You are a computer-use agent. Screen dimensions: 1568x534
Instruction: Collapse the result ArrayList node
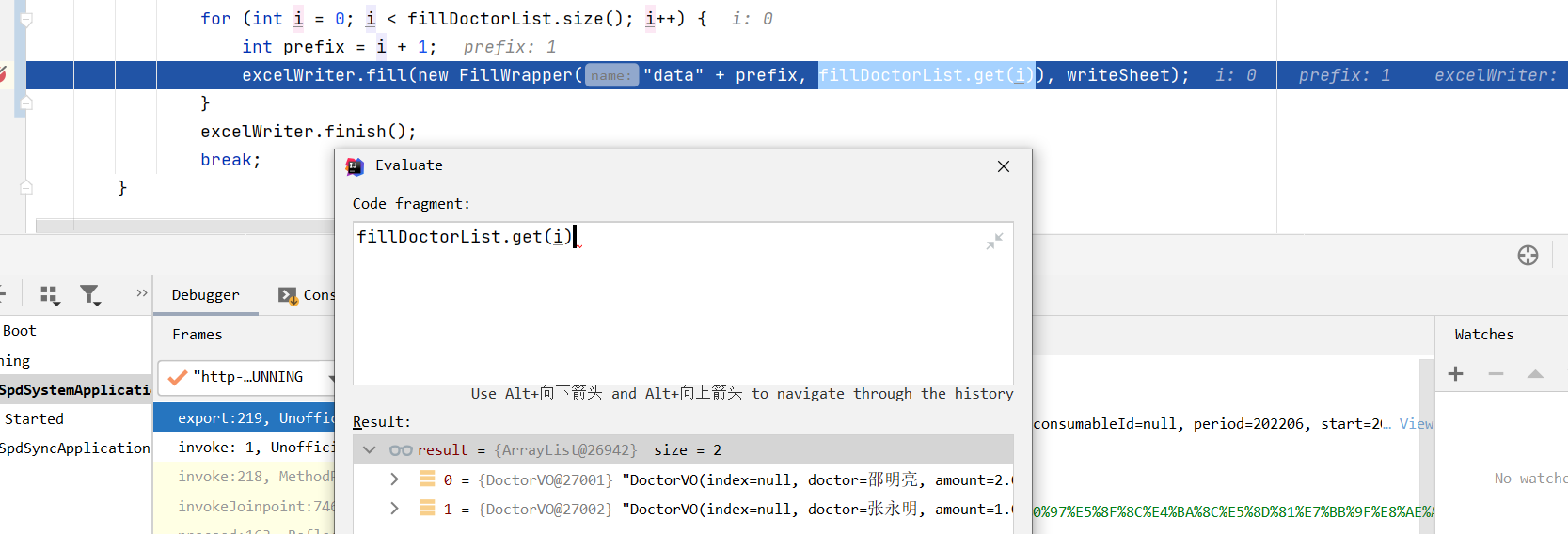370,450
